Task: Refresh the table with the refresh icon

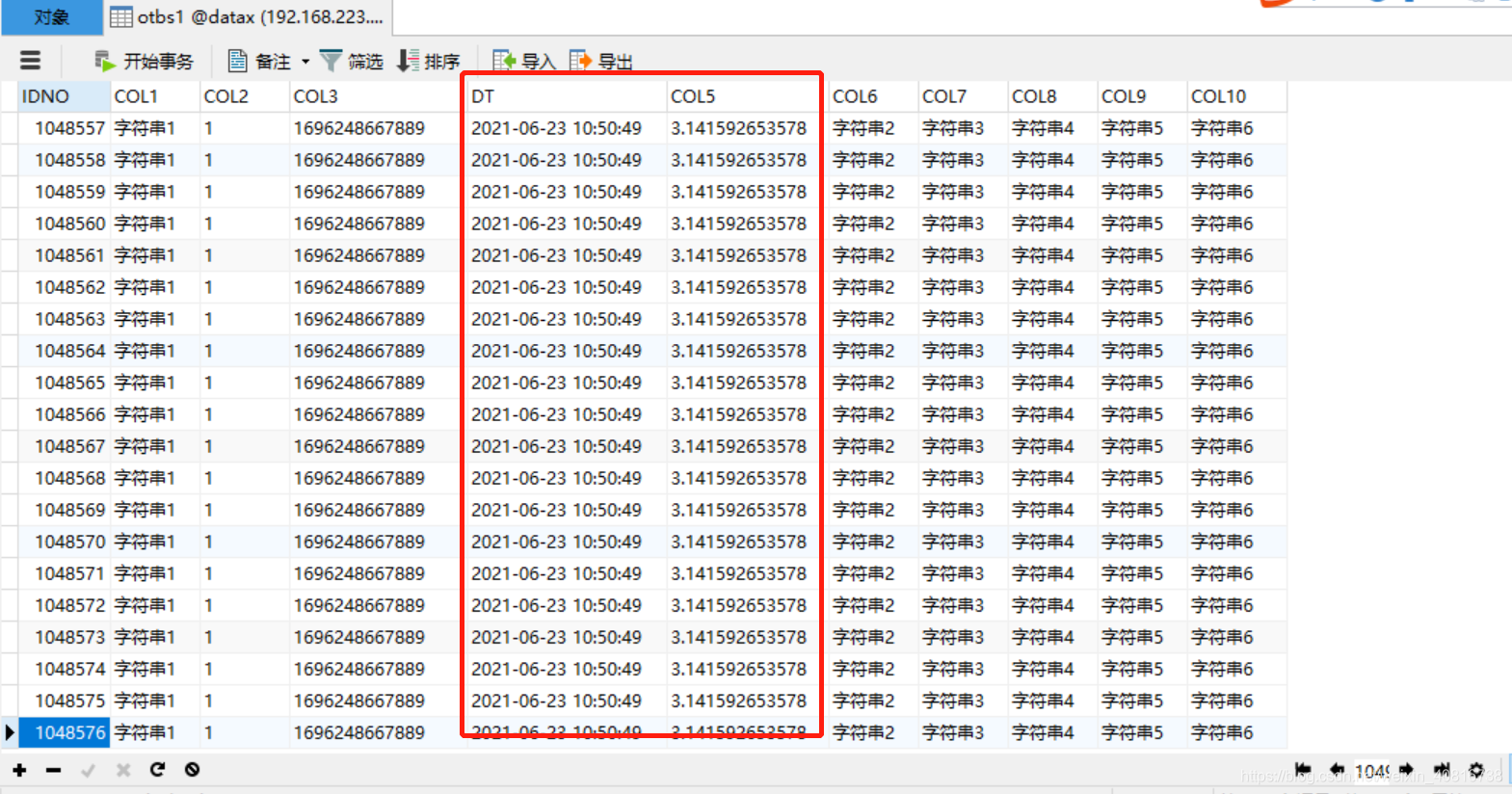Action: click(158, 770)
